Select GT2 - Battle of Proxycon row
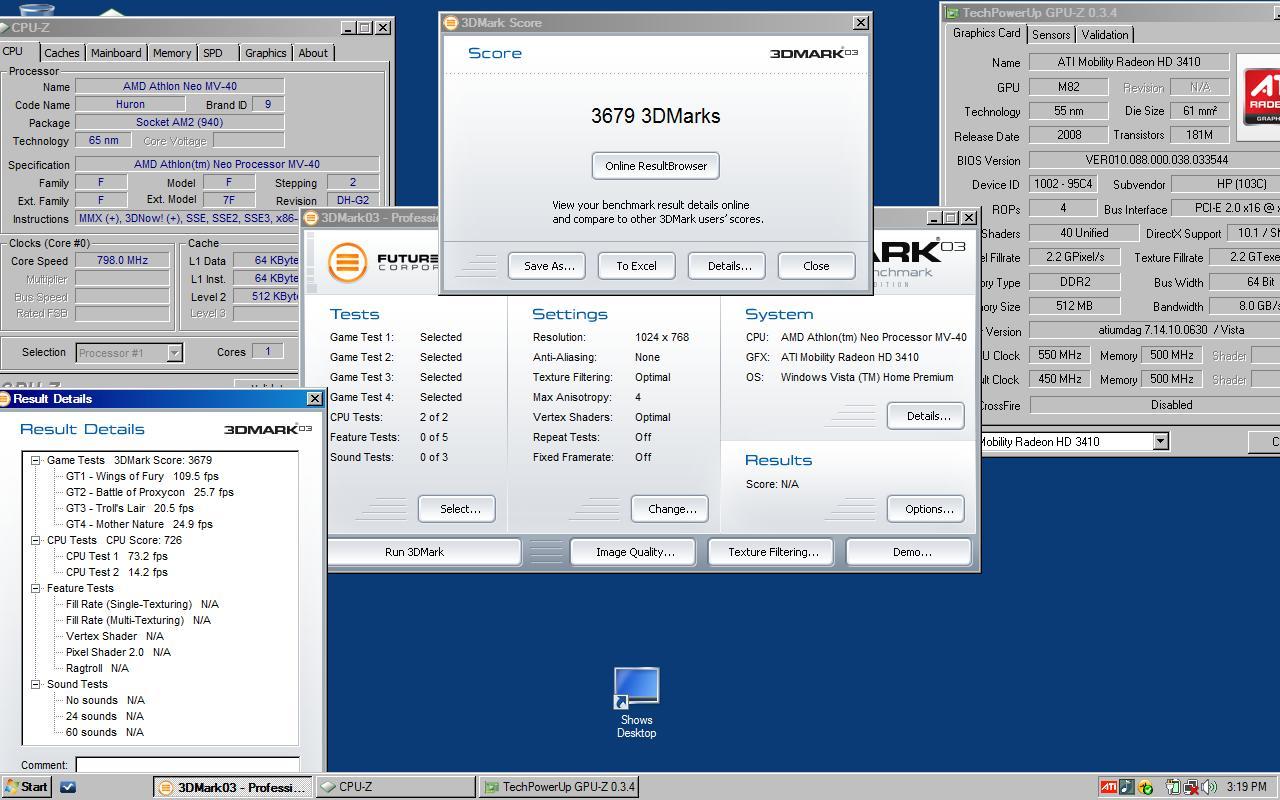 [x=150, y=493]
